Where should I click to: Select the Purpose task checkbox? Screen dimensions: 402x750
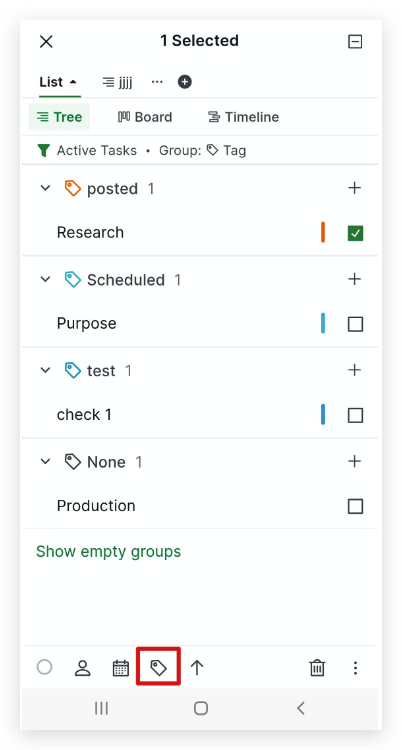pyautogui.click(x=355, y=324)
